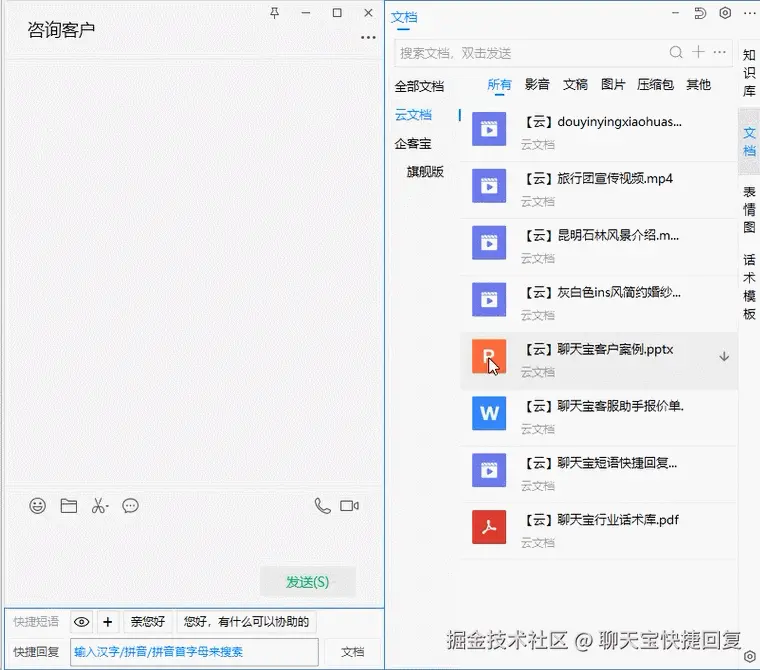Click the bottom-right corner settings gear
Screen dimensions: 760x670
click(x=750, y=656)
